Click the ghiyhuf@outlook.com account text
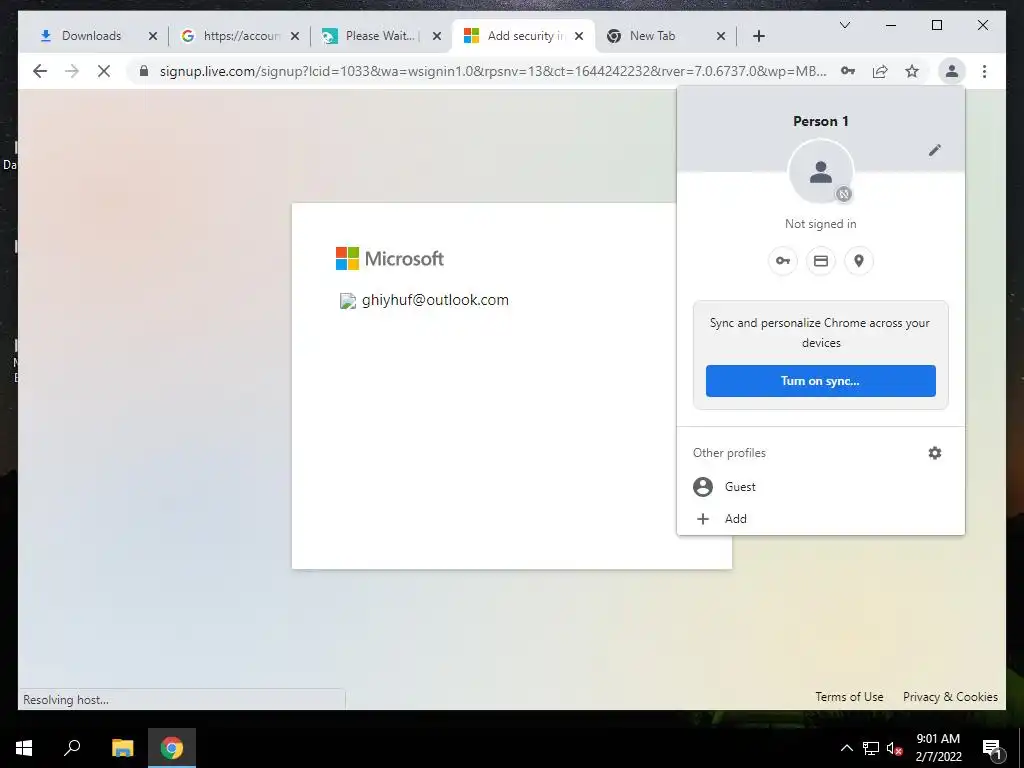This screenshot has height=768, width=1024. pos(435,300)
